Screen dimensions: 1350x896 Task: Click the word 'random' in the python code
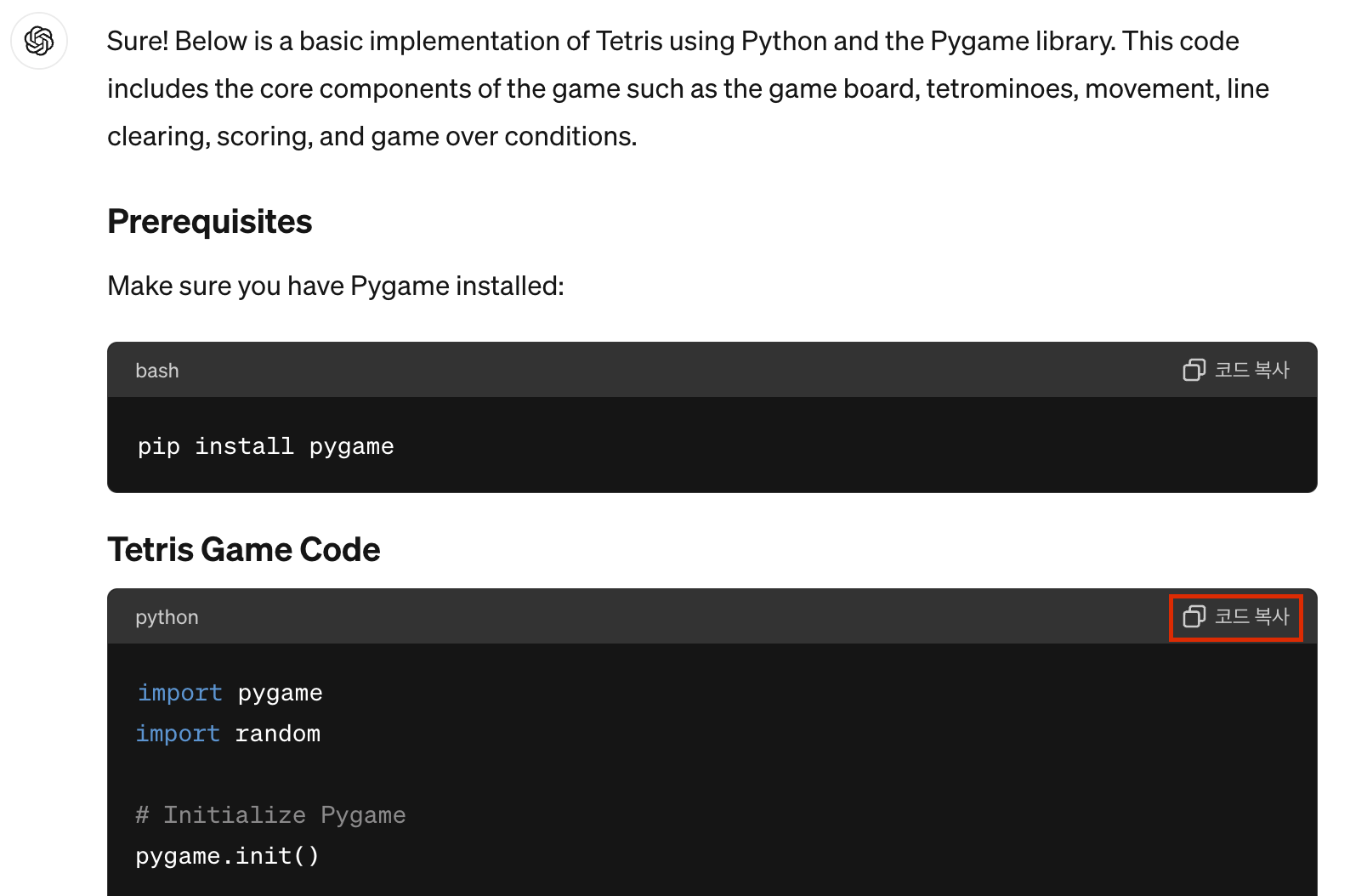pos(277,734)
